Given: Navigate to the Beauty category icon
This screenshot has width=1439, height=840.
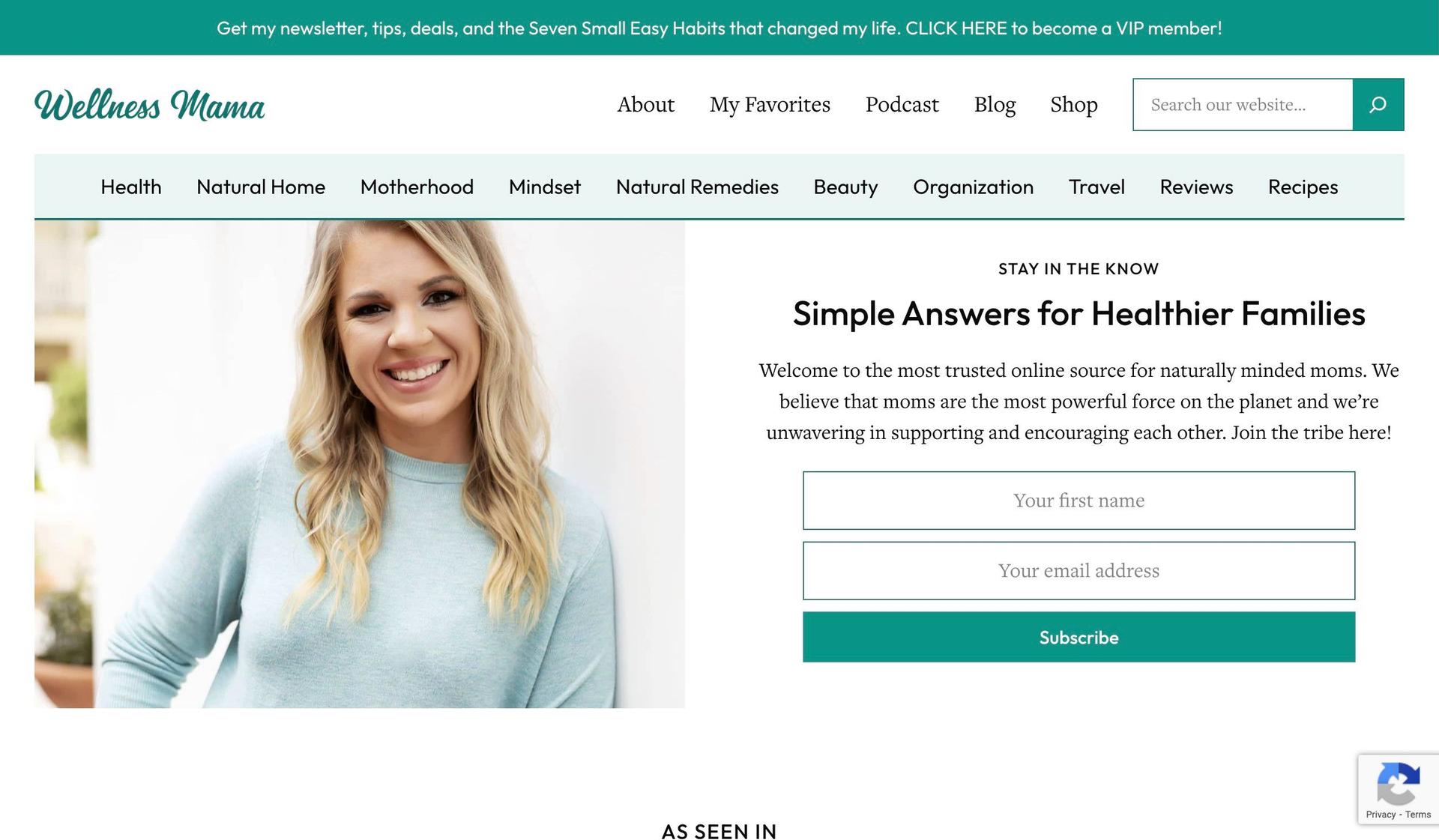Looking at the screenshot, I should [x=846, y=186].
